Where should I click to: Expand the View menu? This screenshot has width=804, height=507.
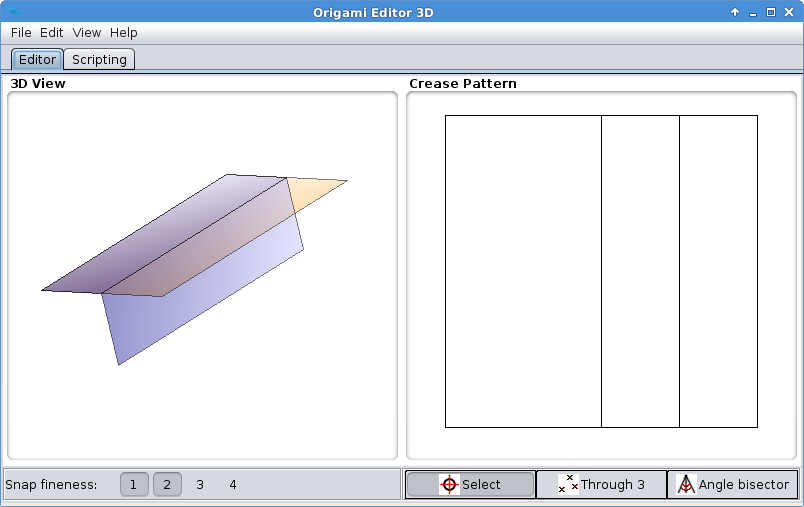[87, 33]
